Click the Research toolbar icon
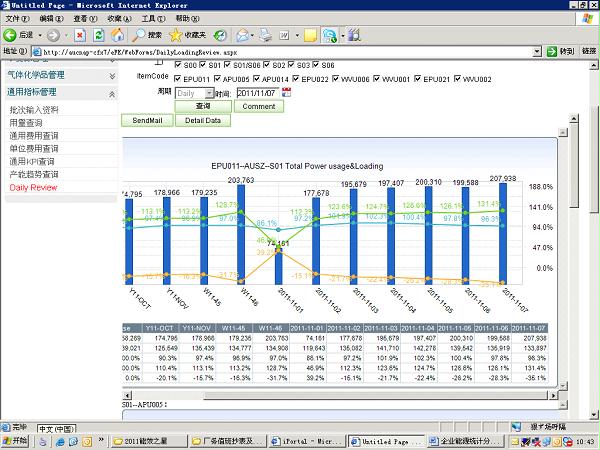Screen dimensions: 600x450 pos(354,36)
